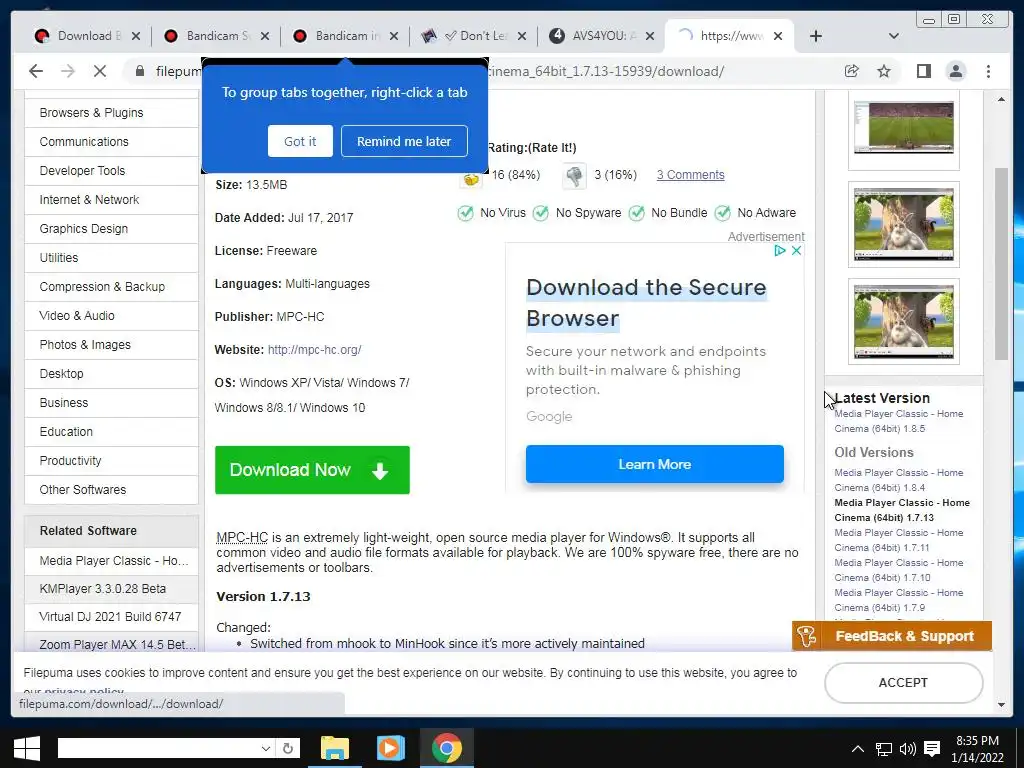Screen dimensions: 1024x768
Task: Click the network tray icon
Action: (x=884, y=749)
